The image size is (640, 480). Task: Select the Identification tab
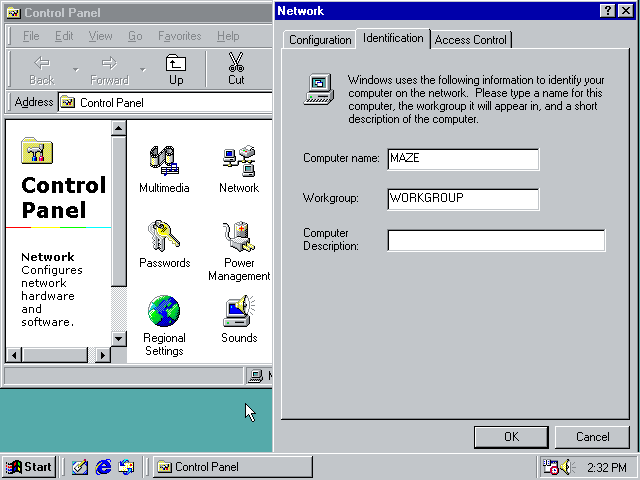pyautogui.click(x=393, y=38)
